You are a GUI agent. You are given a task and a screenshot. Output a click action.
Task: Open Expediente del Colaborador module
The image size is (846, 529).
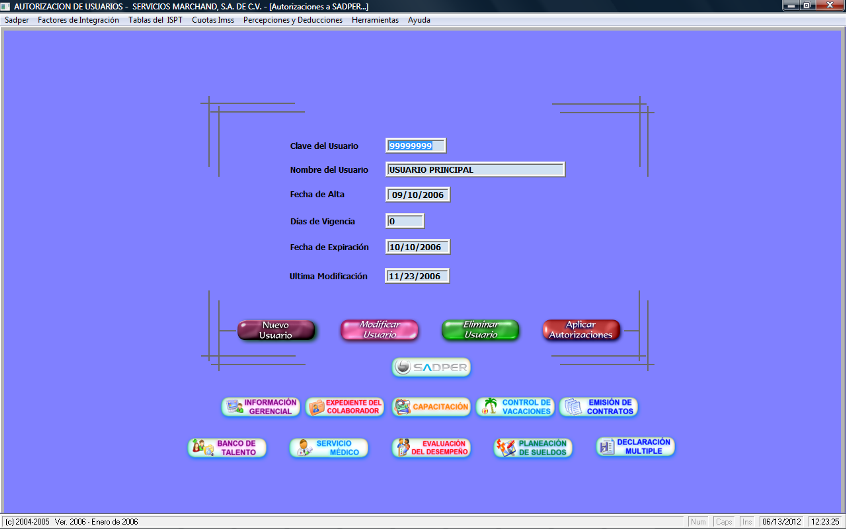point(345,407)
